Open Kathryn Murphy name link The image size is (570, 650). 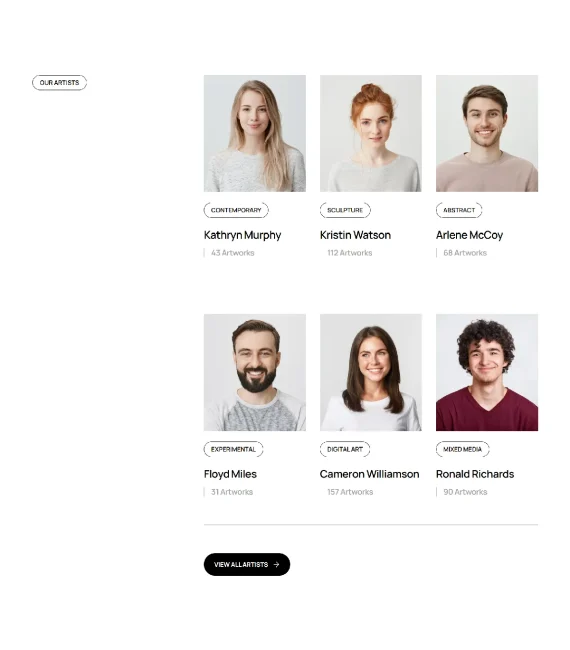pos(242,235)
